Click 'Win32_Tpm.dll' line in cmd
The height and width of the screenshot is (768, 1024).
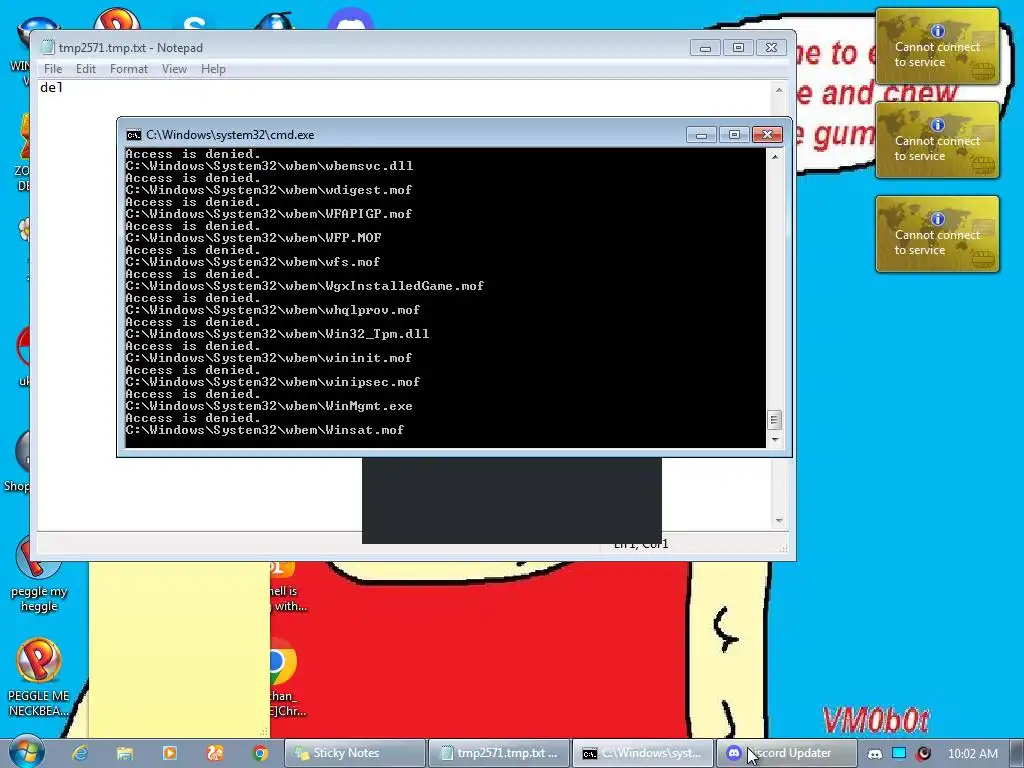click(x=278, y=334)
